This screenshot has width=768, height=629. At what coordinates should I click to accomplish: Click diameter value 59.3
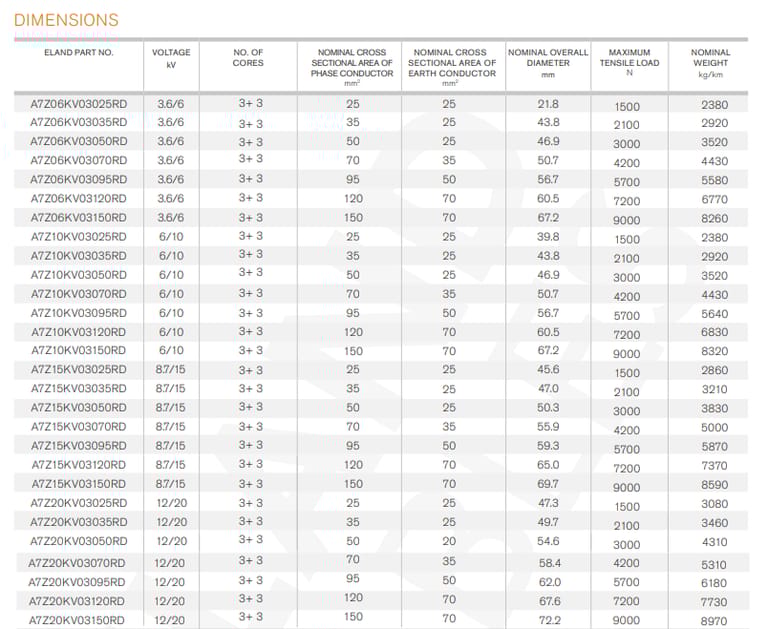click(548, 446)
